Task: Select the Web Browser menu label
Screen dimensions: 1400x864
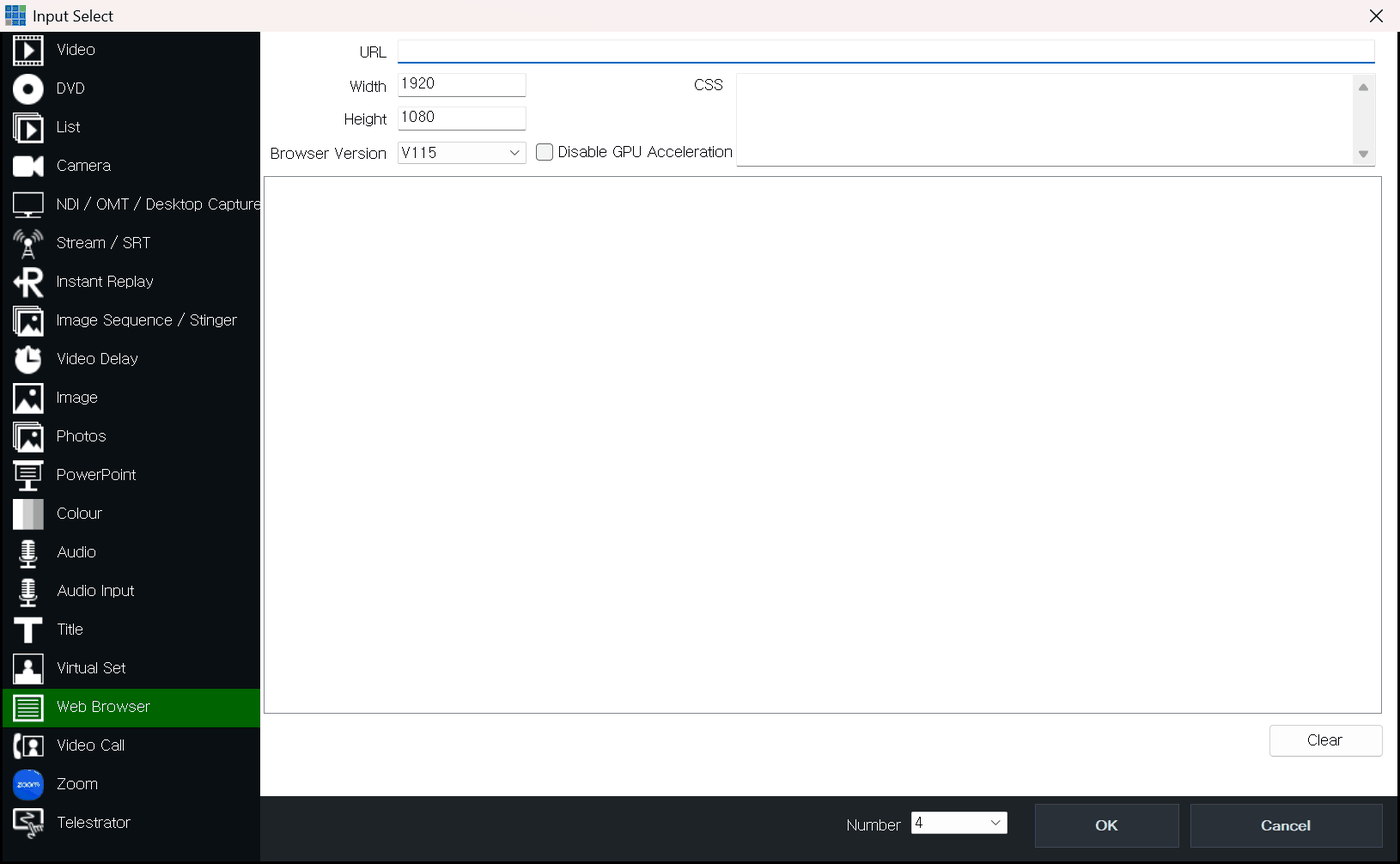Action: [x=103, y=707]
